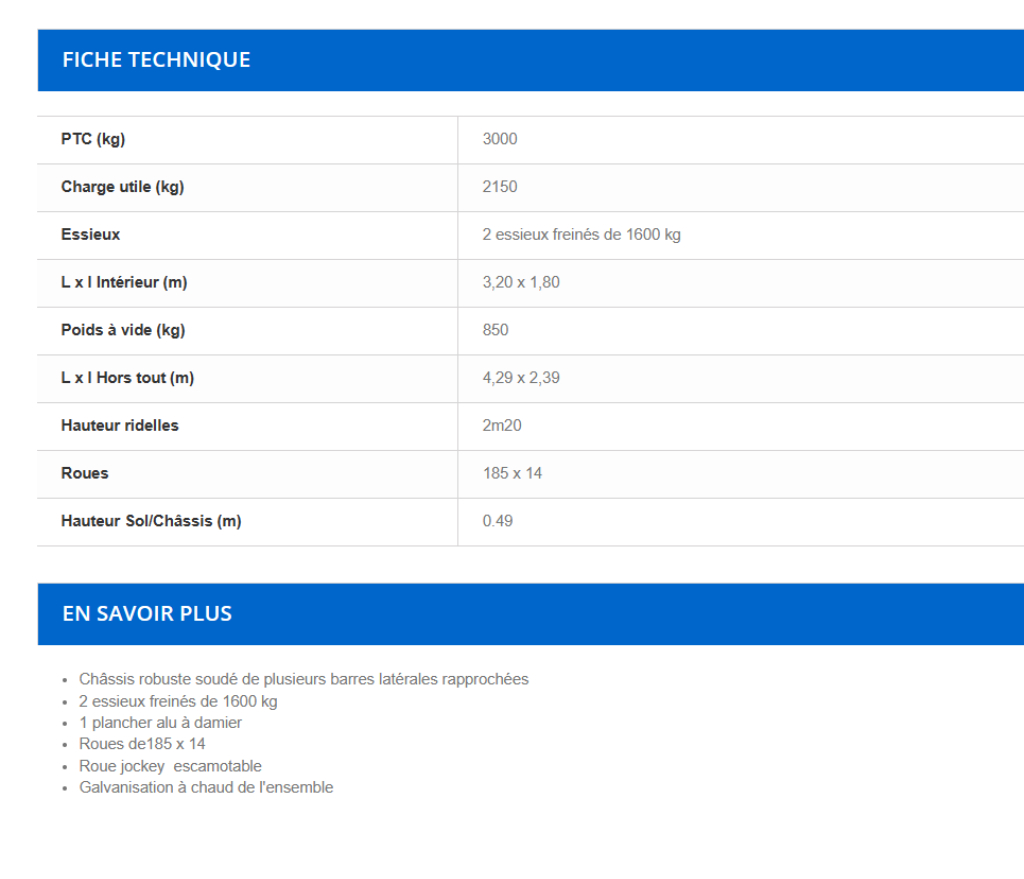Screen dimensions: 1024x879
Task: Click the EN SAVOIR PLUS section header
Action: coord(147,614)
